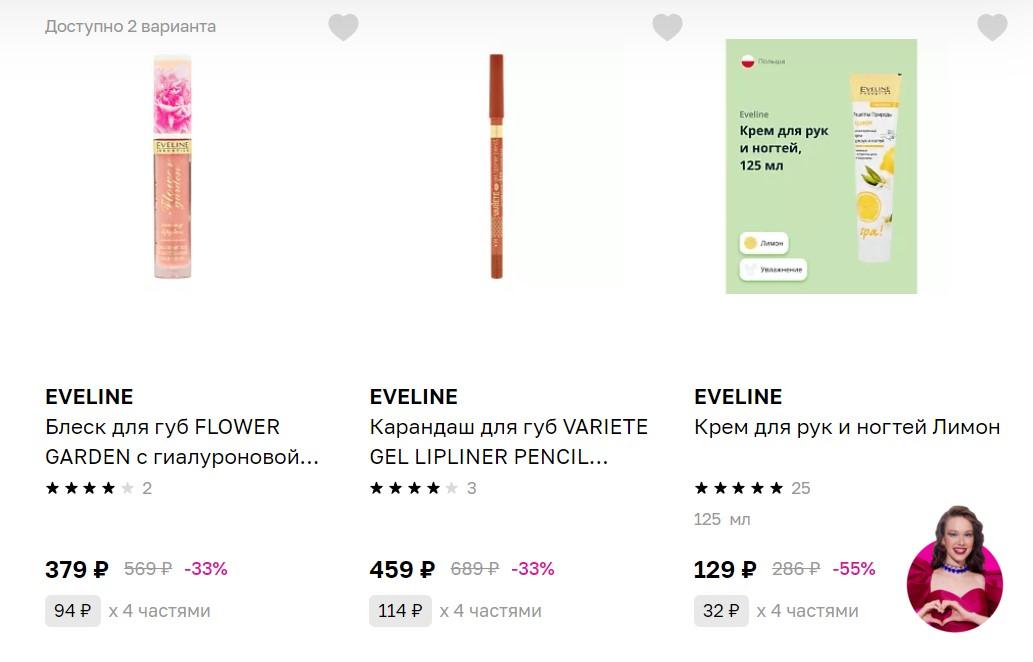Click the 379 ₽ lip gloss price
This screenshot has height=662, width=1033.
coord(77,570)
